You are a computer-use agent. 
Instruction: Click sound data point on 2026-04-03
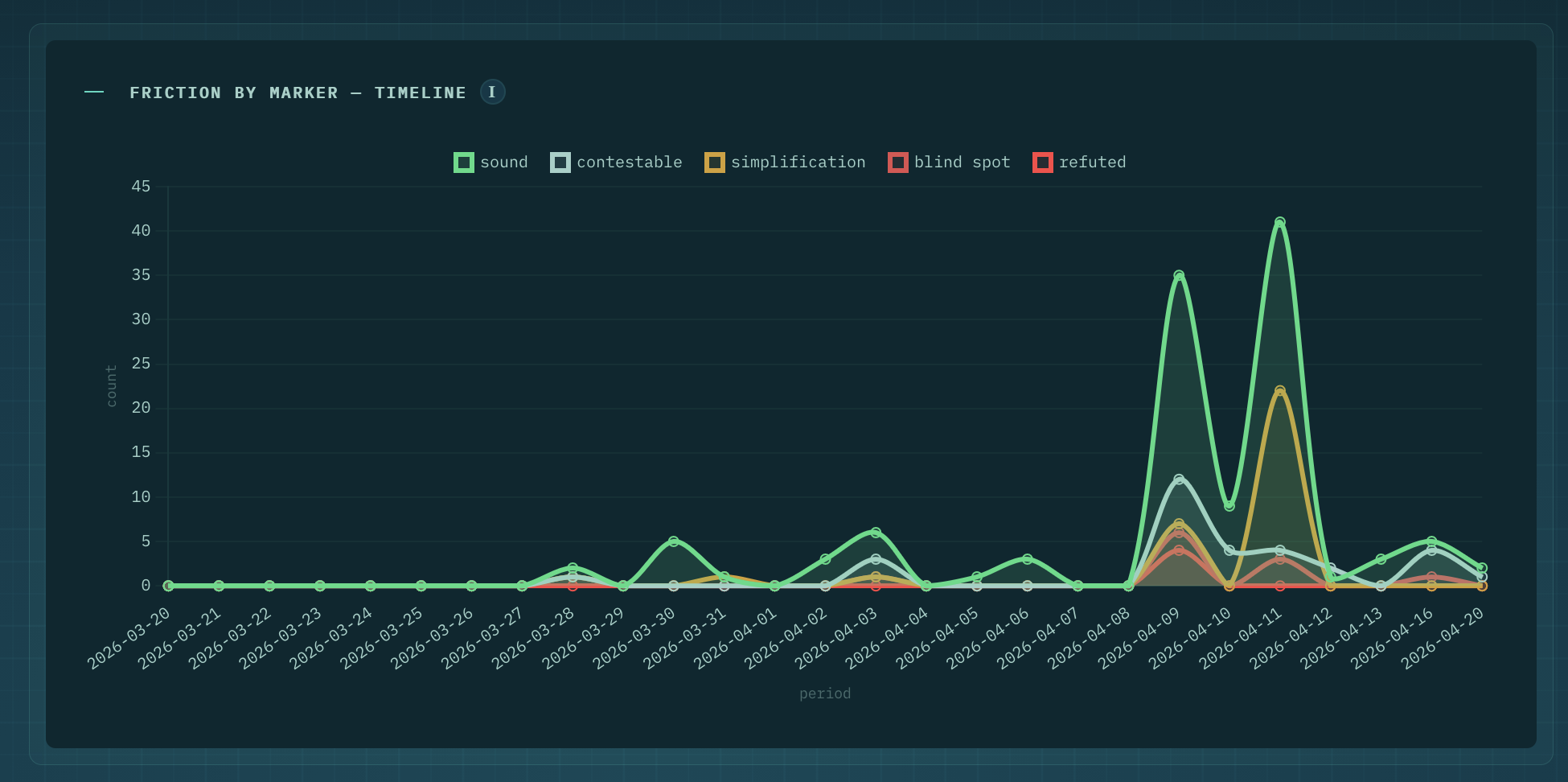(876, 533)
